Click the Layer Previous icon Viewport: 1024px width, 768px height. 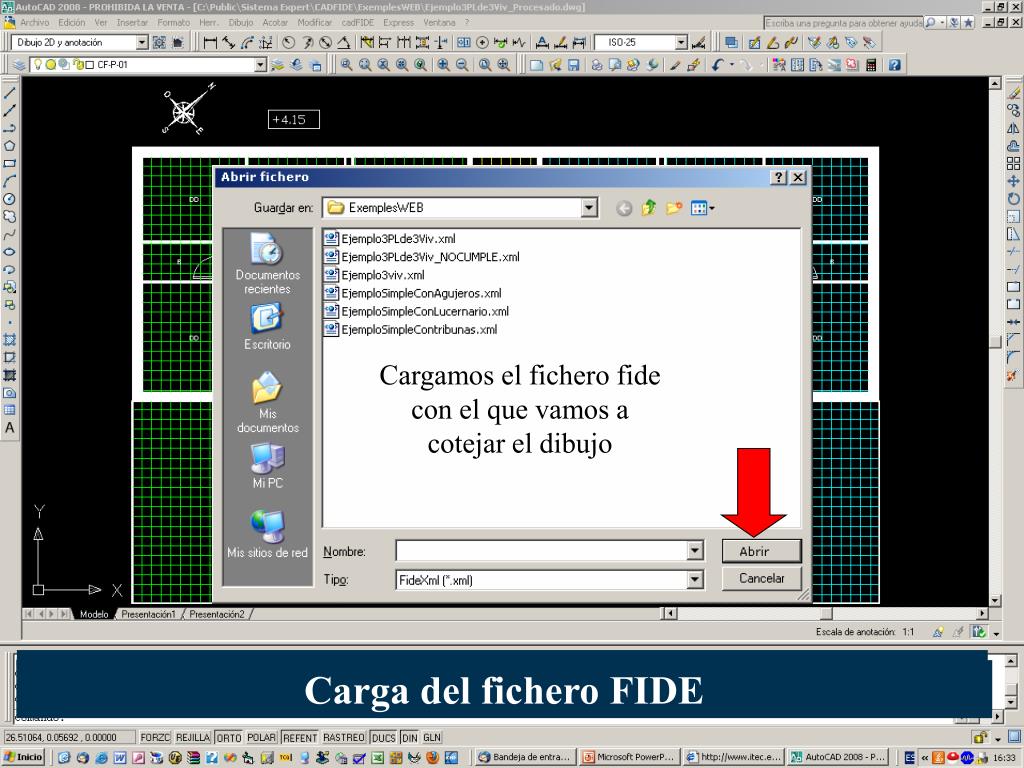296,65
